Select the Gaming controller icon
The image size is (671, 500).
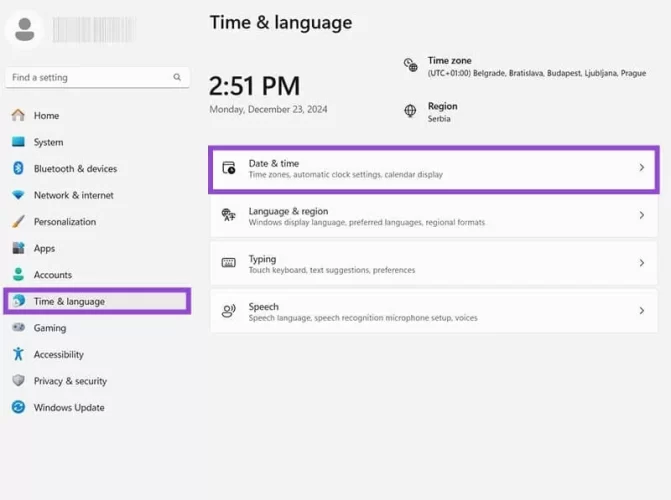tap(18, 328)
